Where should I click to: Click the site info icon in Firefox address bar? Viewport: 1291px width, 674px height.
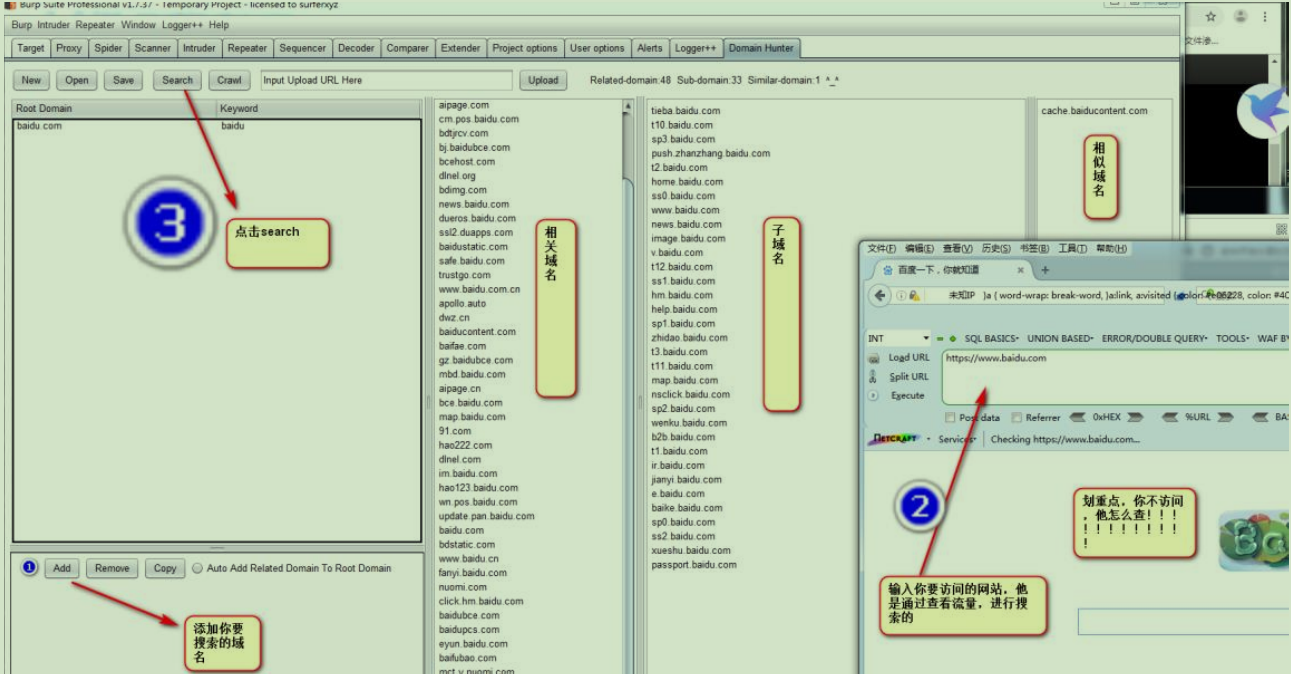pos(901,295)
